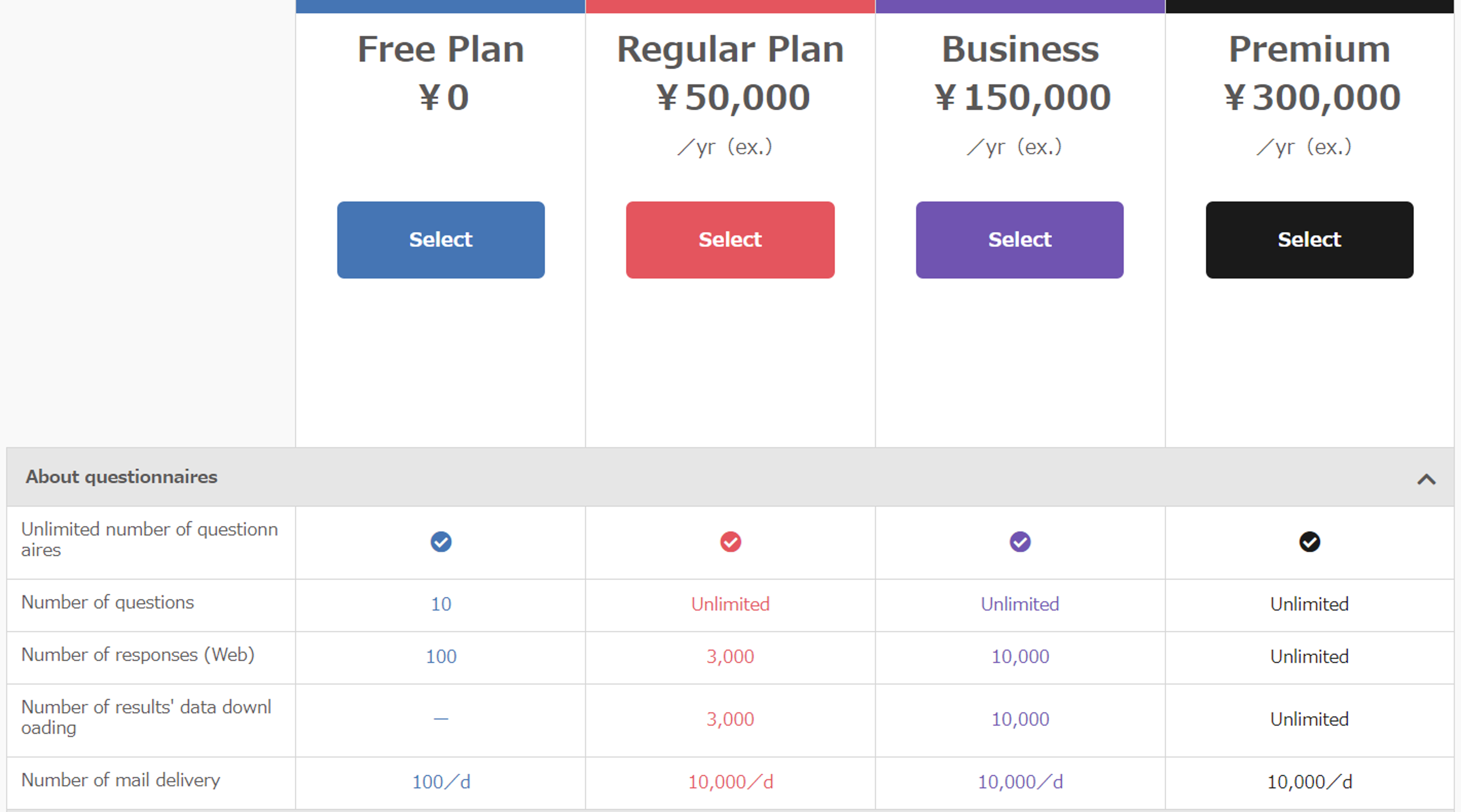Collapse the About questionnaires section chevron

point(1426,479)
